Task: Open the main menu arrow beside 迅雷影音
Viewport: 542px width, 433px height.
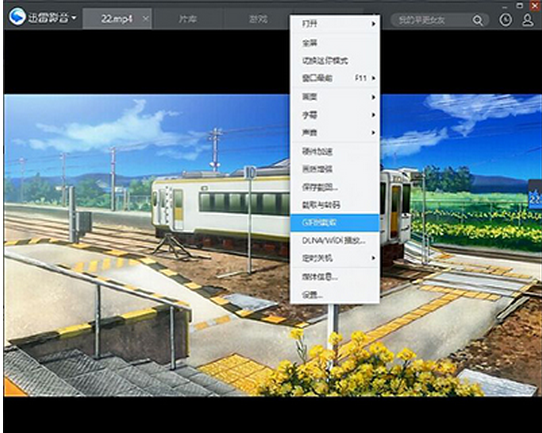Action: [74, 18]
